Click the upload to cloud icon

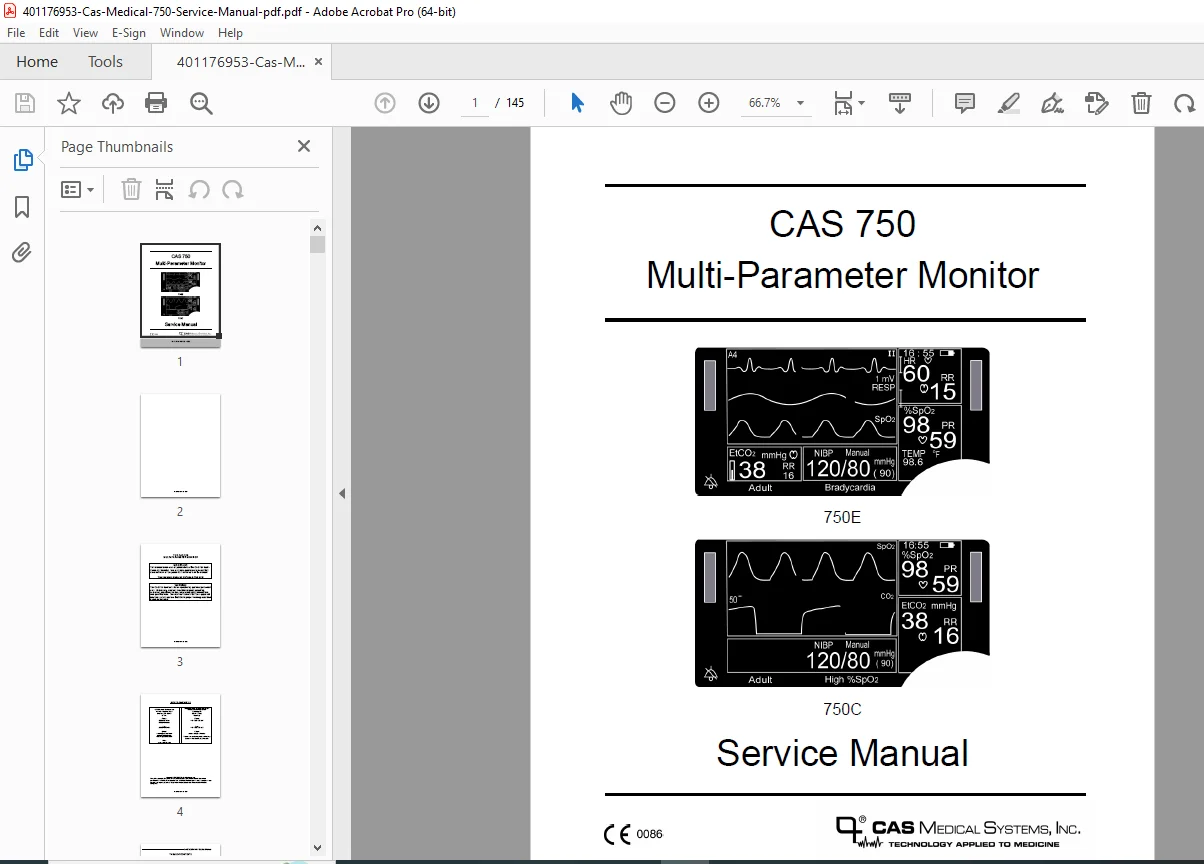tap(113, 103)
